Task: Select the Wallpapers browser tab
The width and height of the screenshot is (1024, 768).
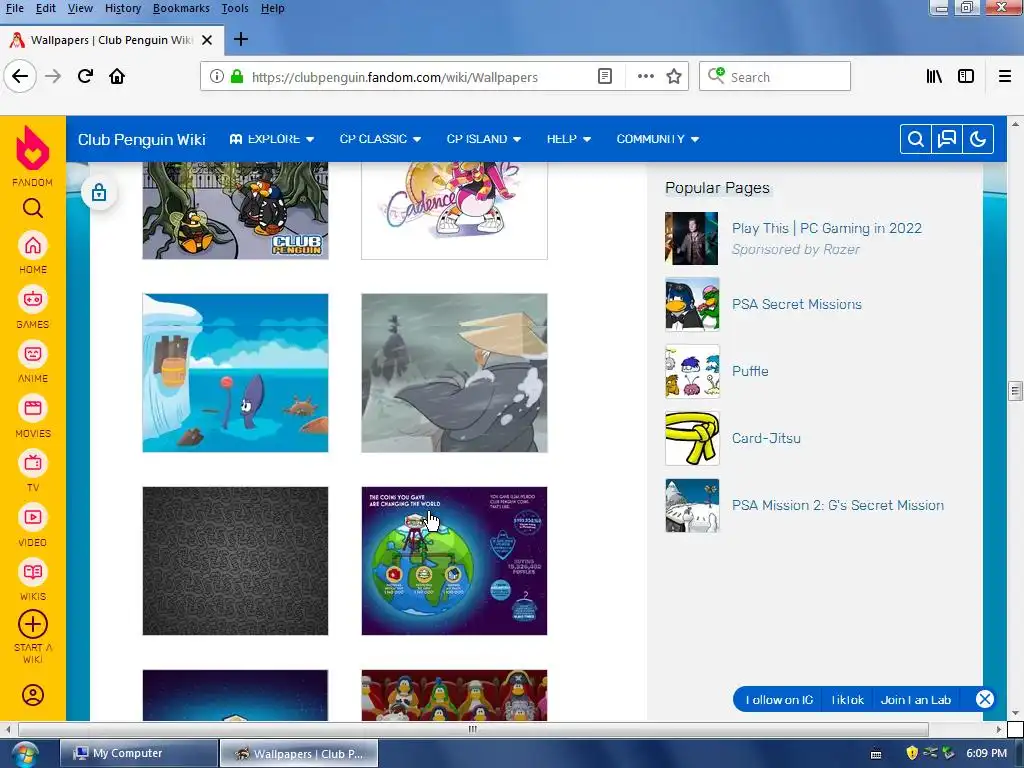Action: [x=112, y=40]
